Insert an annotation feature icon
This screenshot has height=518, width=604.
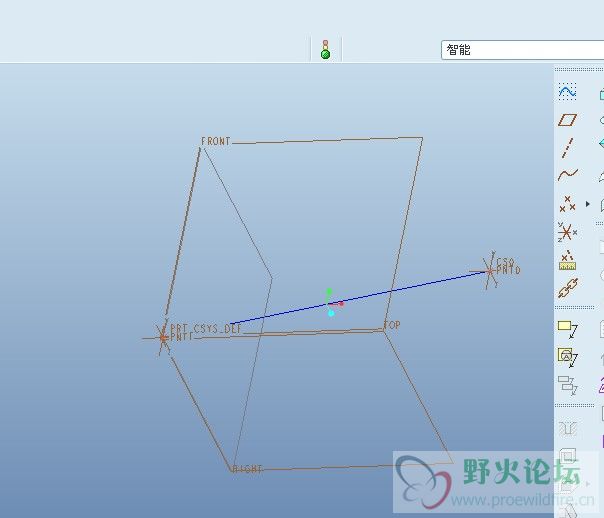point(567,330)
